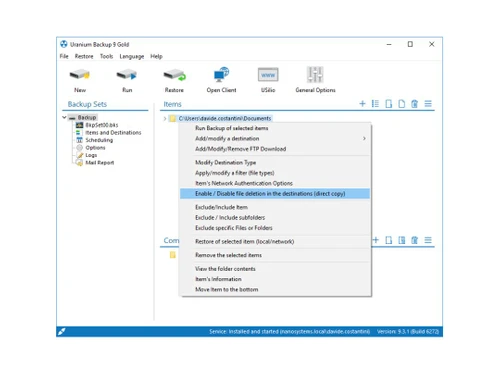Choose Exclude specific Files or Folders
The width and height of the screenshot is (500, 375).
(x=275, y=228)
